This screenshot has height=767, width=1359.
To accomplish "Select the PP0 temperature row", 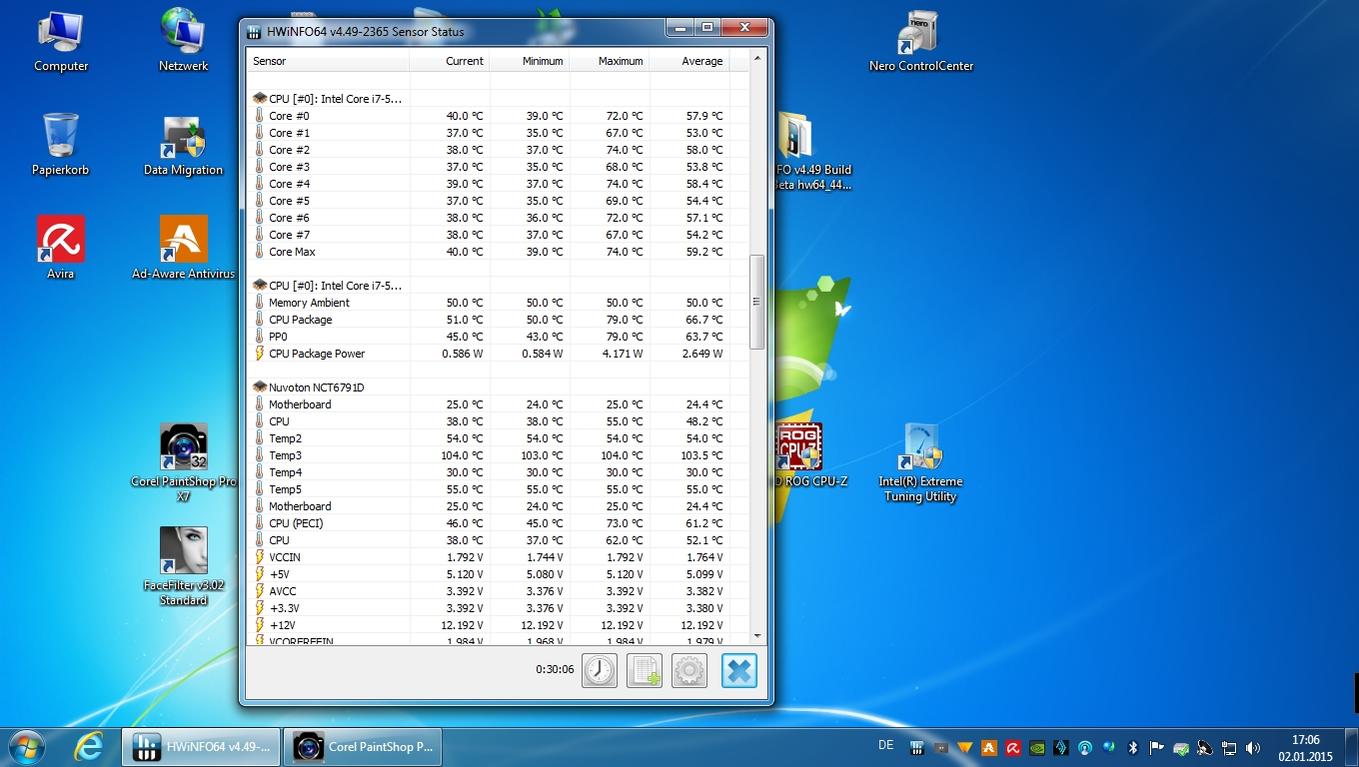I will pos(490,337).
